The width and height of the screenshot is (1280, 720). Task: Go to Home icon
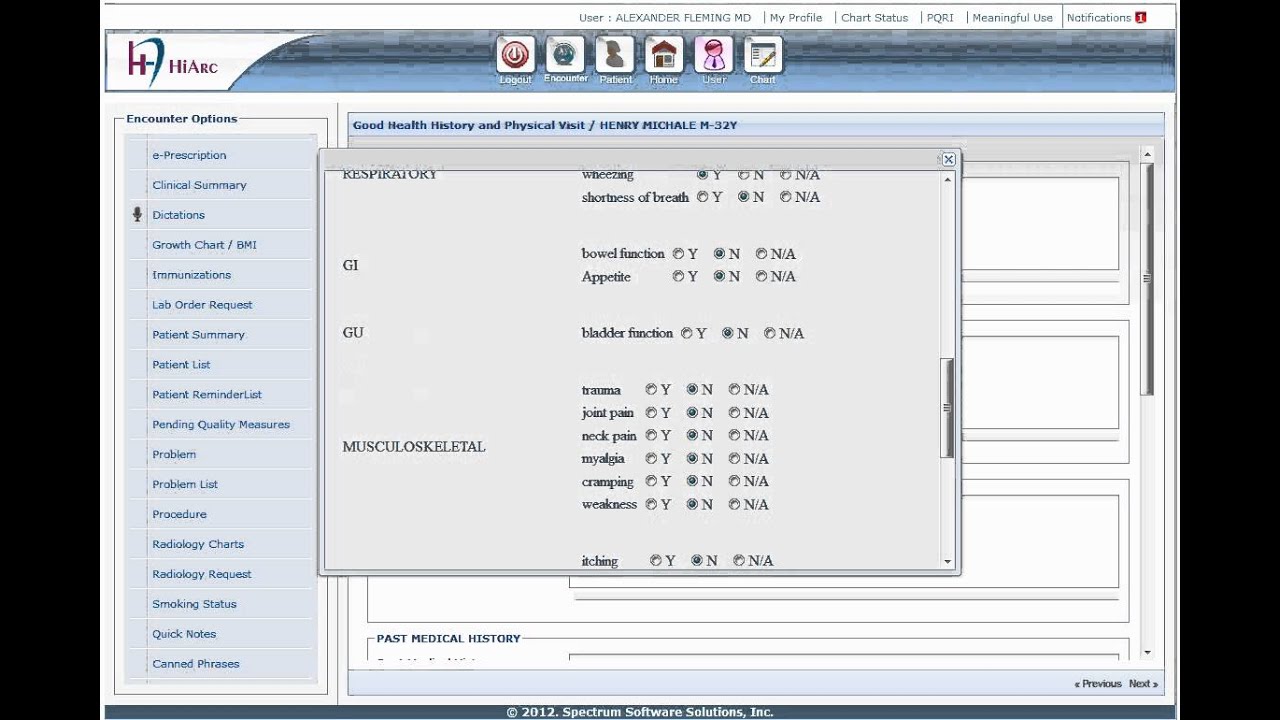pyautogui.click(x=664, y=55)
